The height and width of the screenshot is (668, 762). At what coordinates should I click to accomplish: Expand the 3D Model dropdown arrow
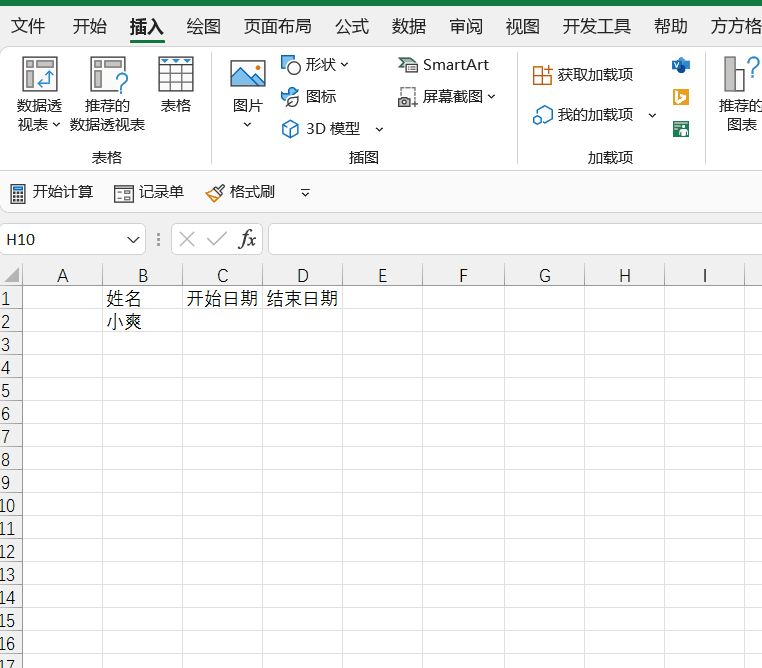[x=380, y=129]
